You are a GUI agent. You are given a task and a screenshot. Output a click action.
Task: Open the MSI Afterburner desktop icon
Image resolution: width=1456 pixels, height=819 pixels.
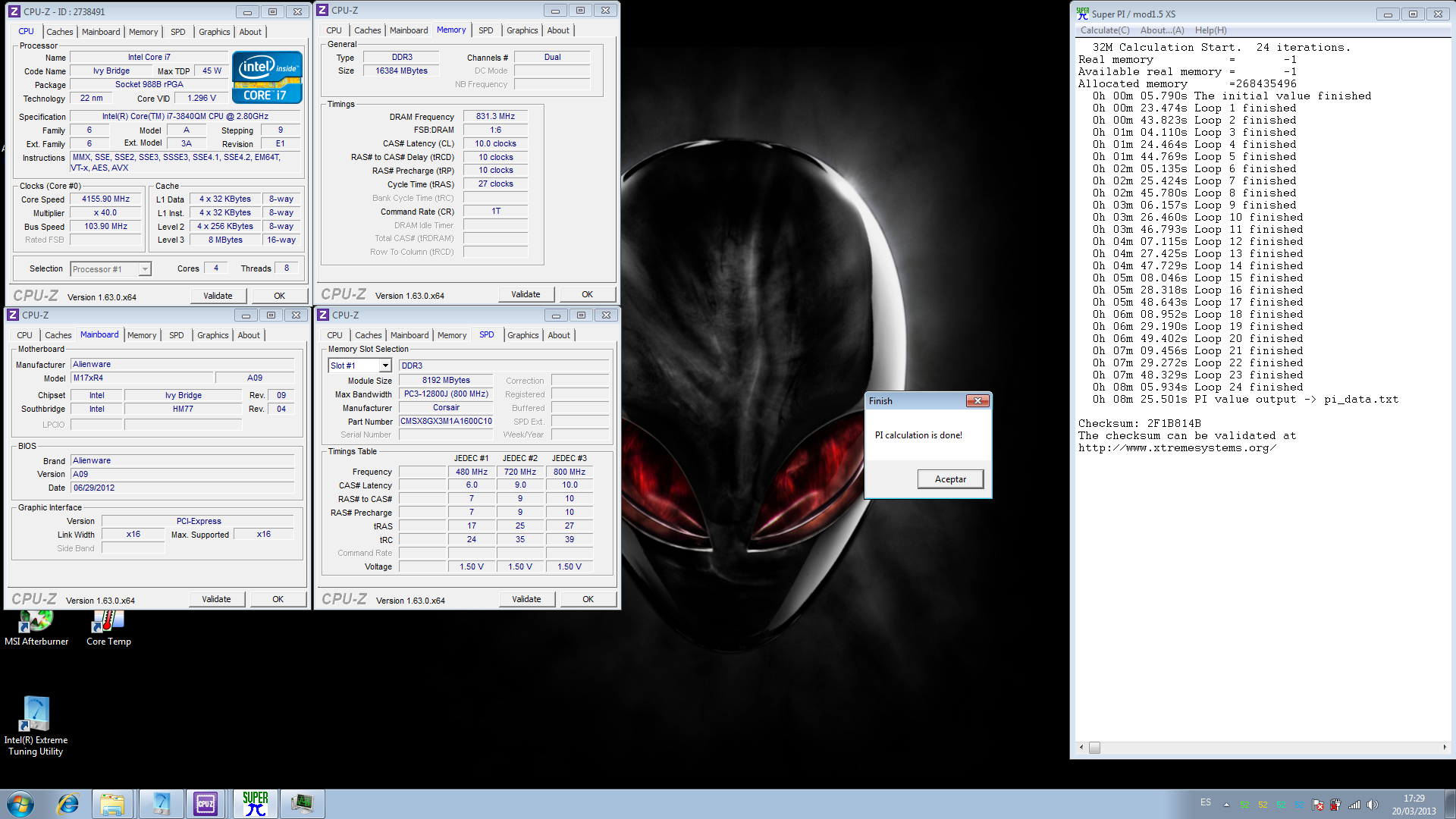[x=36, y=629]
